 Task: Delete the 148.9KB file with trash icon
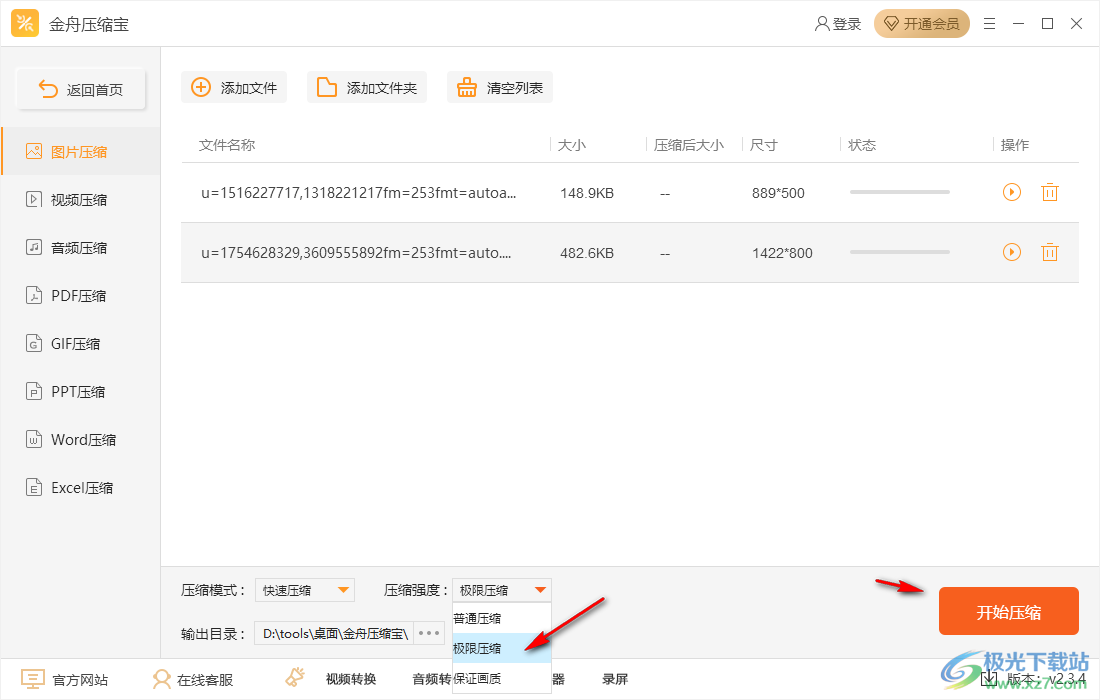click(1049, 191)
